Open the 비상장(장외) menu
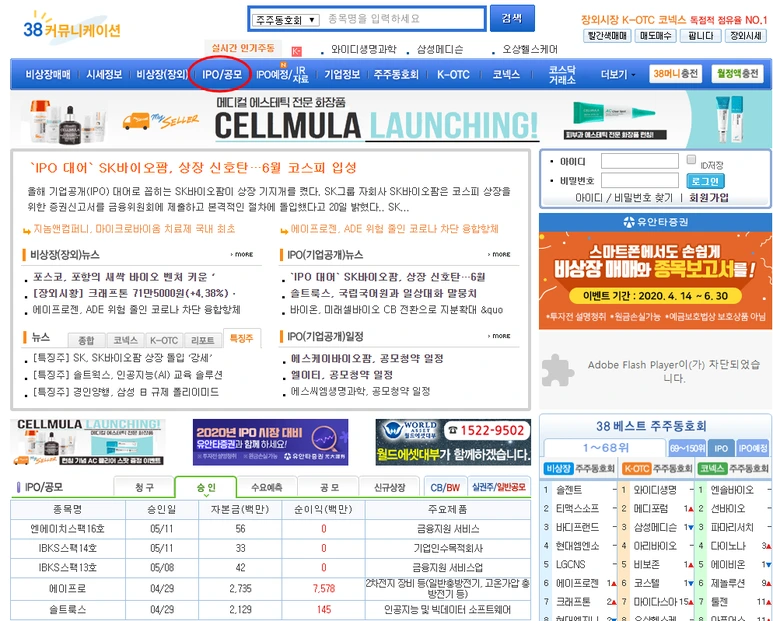 click(x=162, y=74)
